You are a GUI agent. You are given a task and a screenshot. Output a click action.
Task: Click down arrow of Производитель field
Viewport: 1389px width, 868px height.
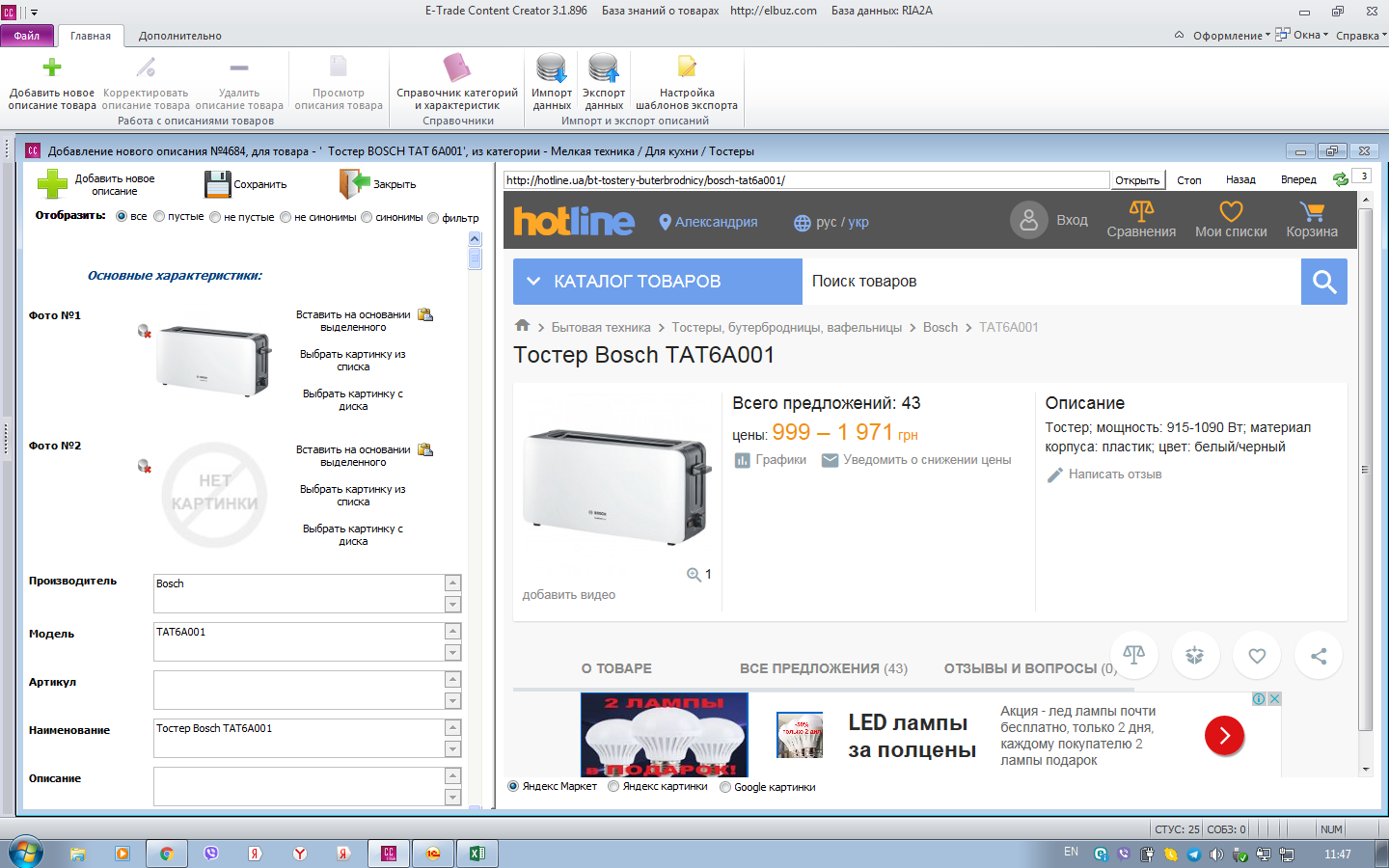click(452, 605)
